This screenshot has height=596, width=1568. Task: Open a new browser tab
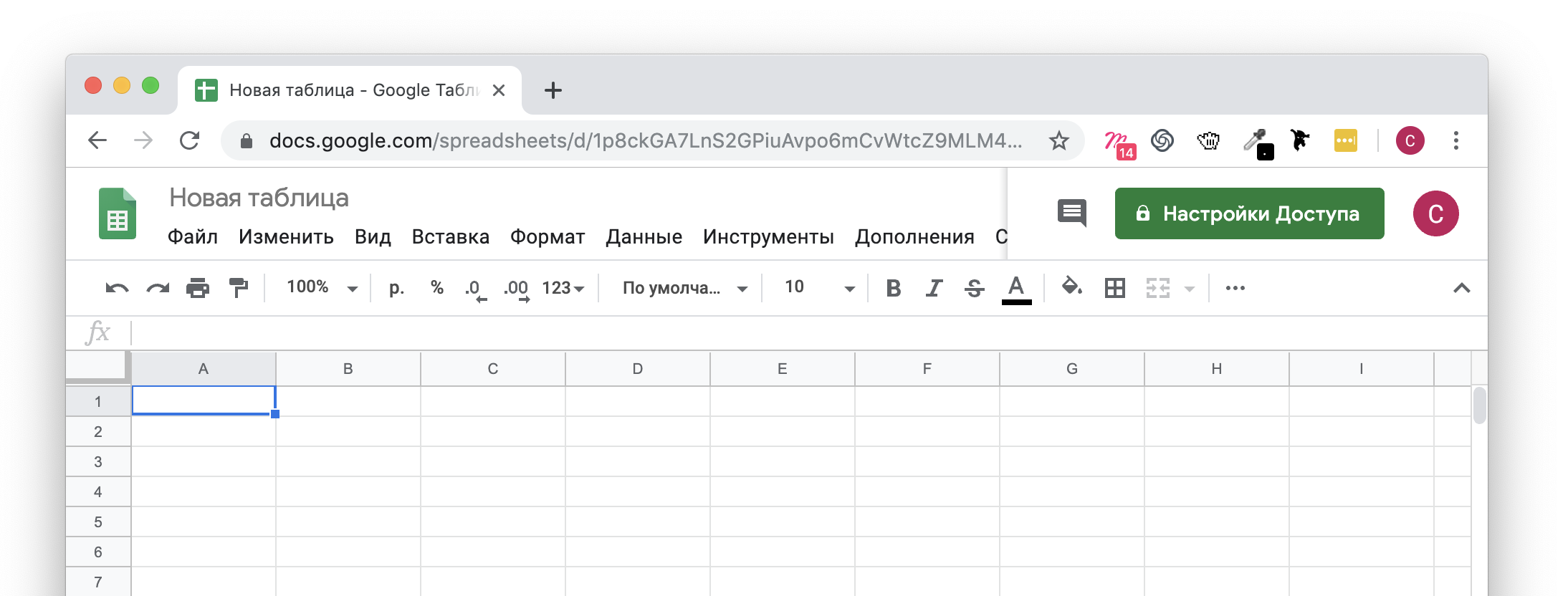tap(553, 90)
